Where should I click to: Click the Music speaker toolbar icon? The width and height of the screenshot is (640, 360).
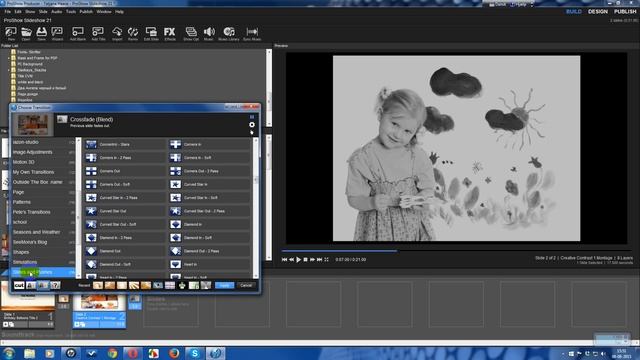tap(209, 33)
